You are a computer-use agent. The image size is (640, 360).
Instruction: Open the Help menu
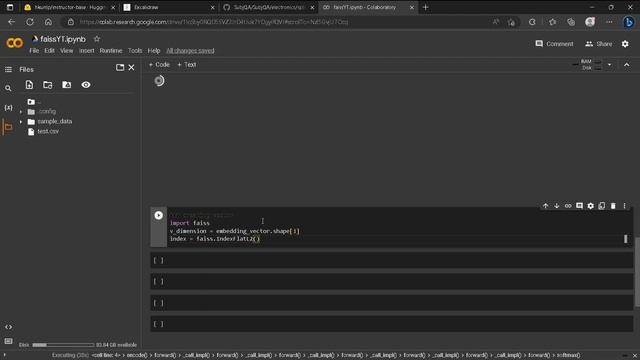[154, 51]
